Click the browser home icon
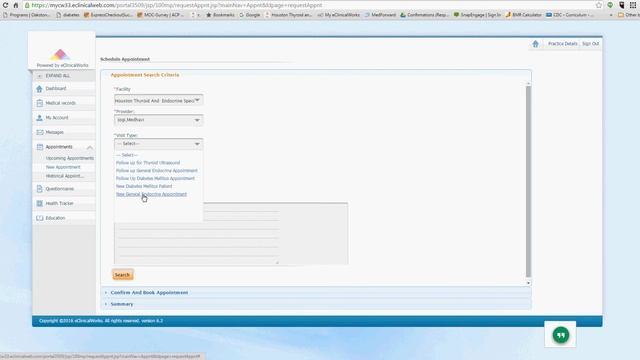Image resolution: width=640 pixels, height=360 pixels. click(x=16, y=5)
